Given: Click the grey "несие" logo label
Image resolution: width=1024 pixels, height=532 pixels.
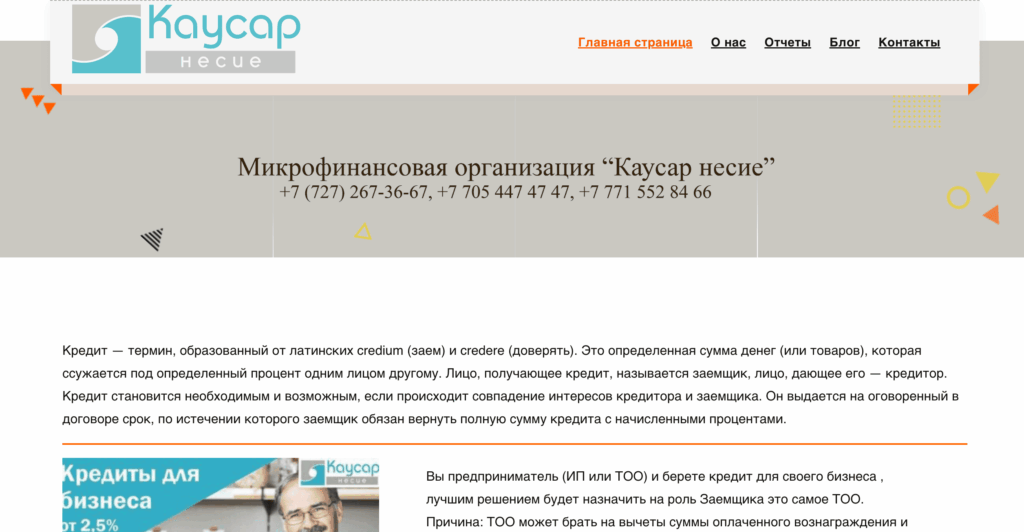Looking at the screenshot, I should point(220,62).
